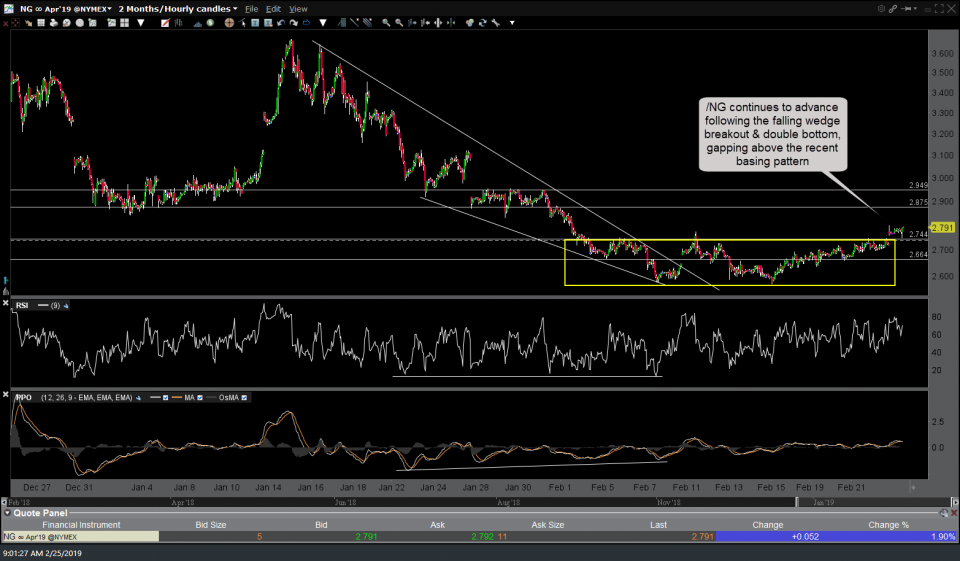The height and width of the screenshot is (561, 960).
Task: Open the File menu
Action: coord(251,8)
